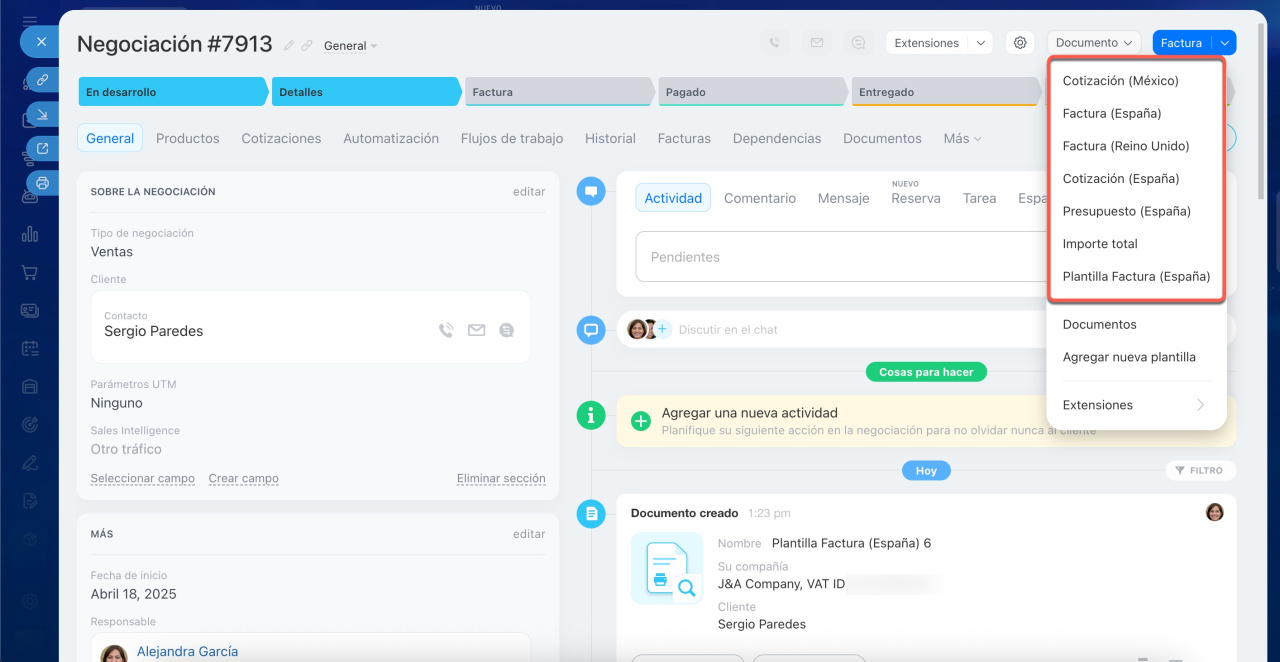Click the FILTRO button in timeline
Viewport: 1280px width, 662px height.
[1200, 470]
